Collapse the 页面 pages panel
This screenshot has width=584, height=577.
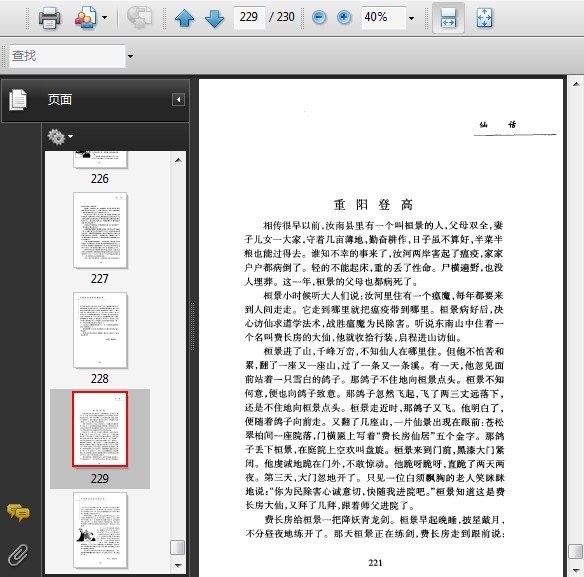[x=178, y=99]
